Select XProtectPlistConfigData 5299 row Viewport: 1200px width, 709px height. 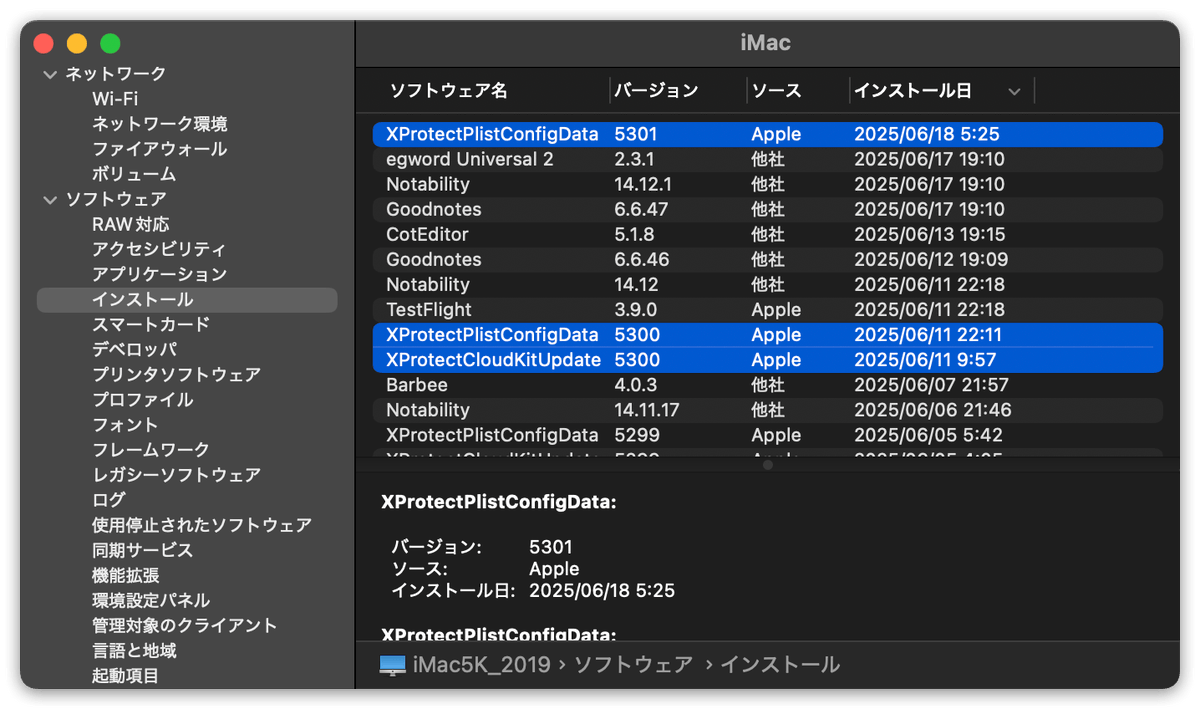(767, 435)
